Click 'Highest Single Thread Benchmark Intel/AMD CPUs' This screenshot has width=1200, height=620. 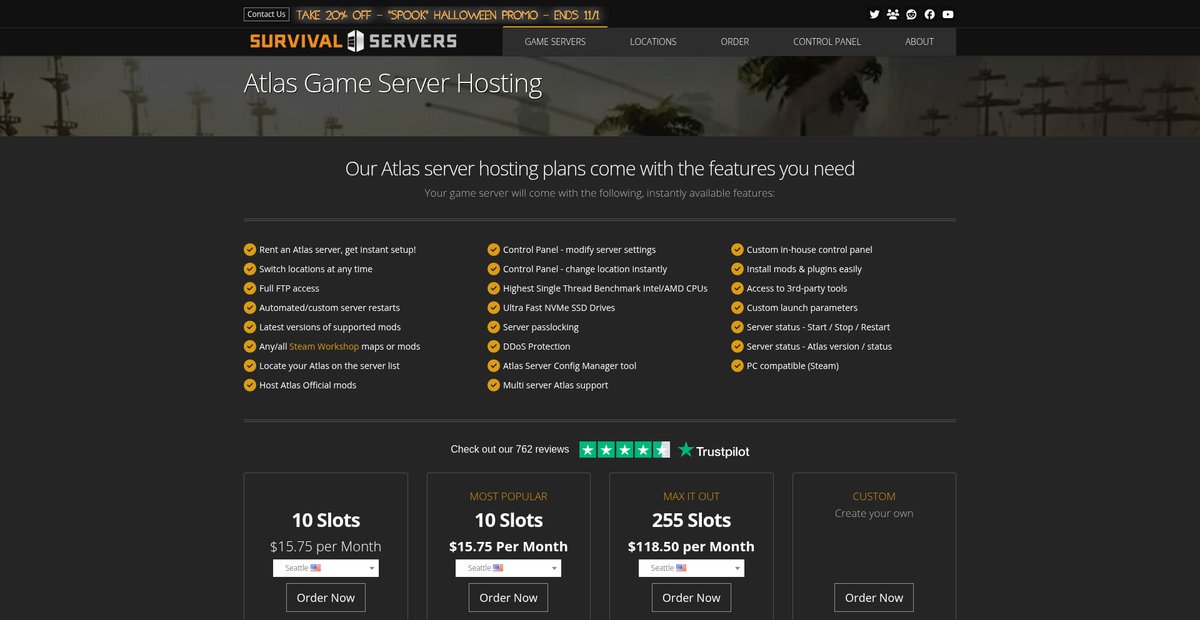[x=605, y=288]
